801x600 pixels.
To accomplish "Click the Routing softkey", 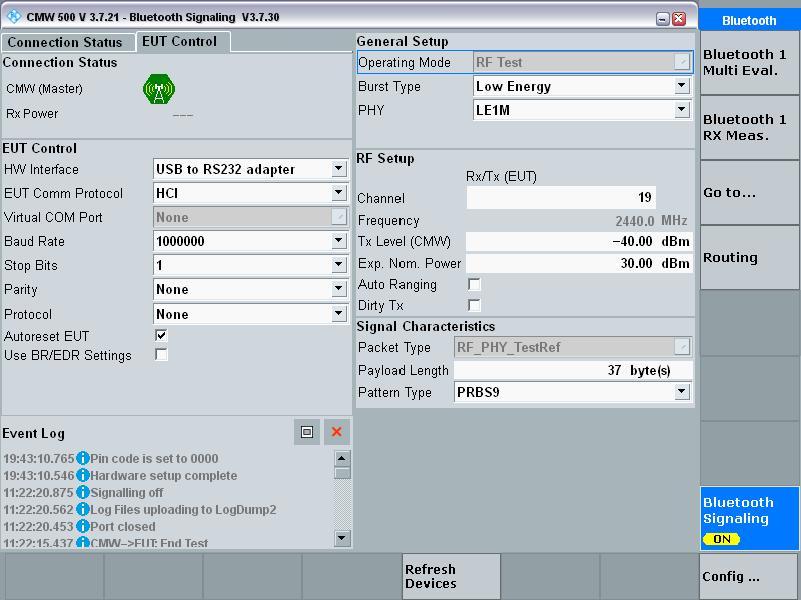I will tap(749, 258).
